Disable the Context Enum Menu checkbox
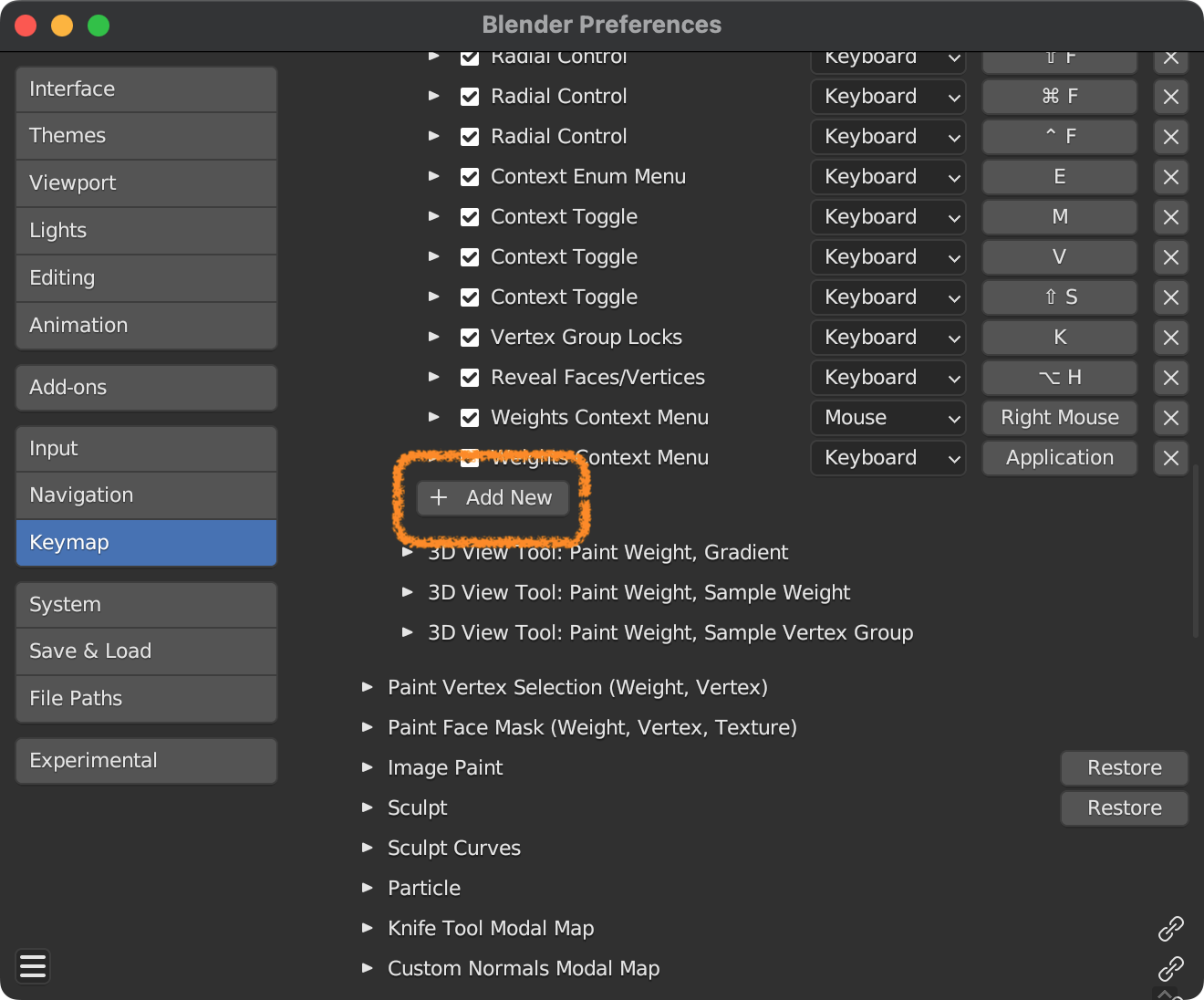 (470, 177)
